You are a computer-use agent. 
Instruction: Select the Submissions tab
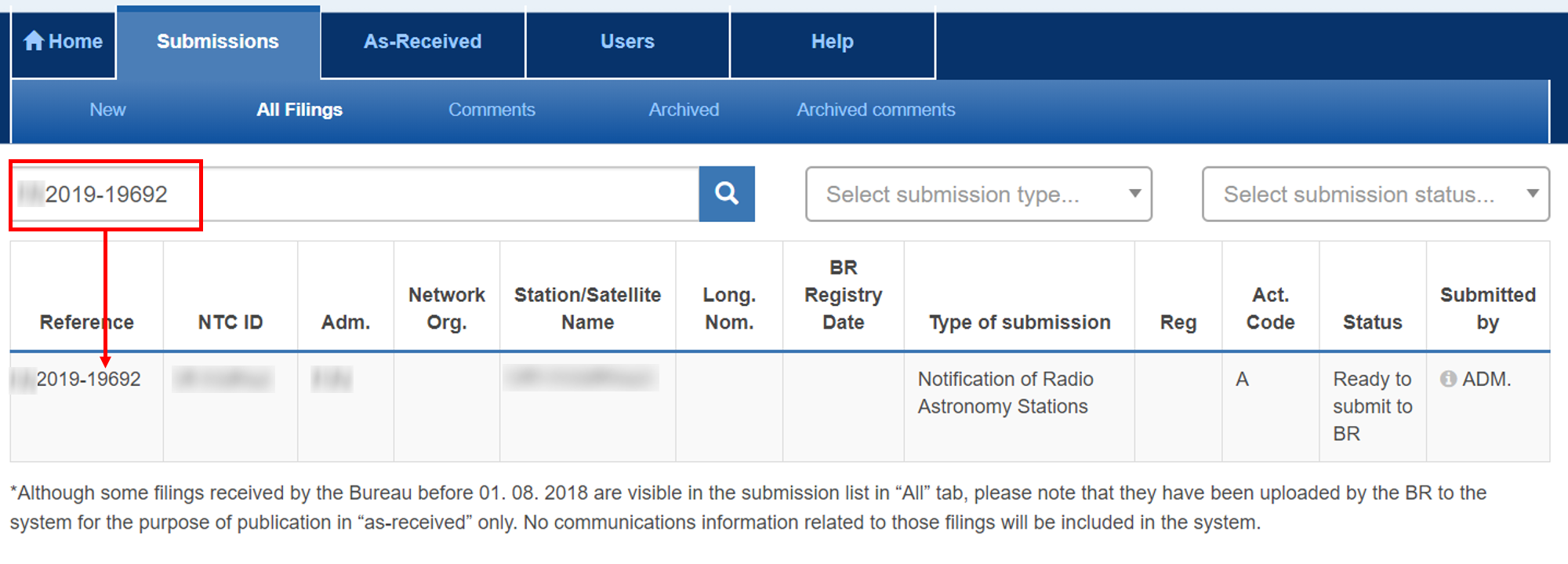click(x=218, y=42)
